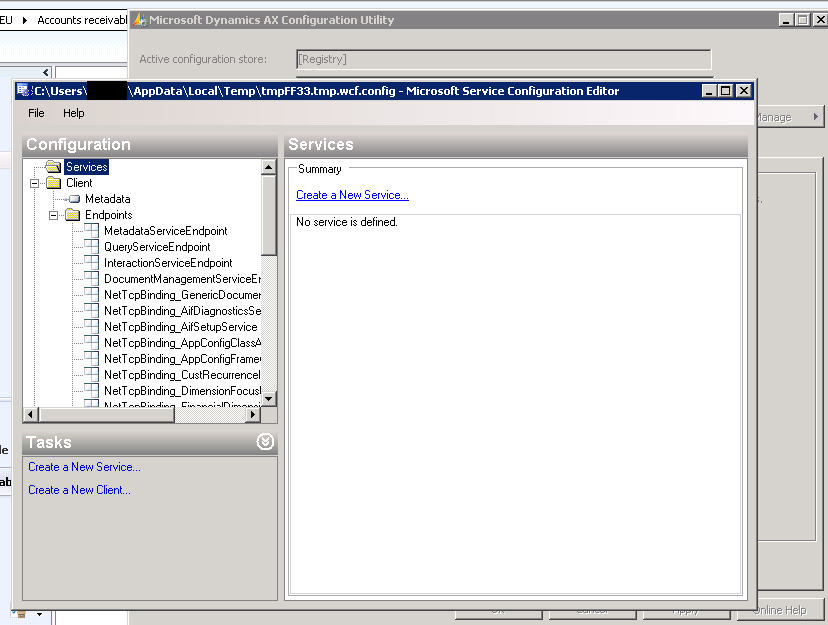Select the Services folder icon

[x=54, y=168]
